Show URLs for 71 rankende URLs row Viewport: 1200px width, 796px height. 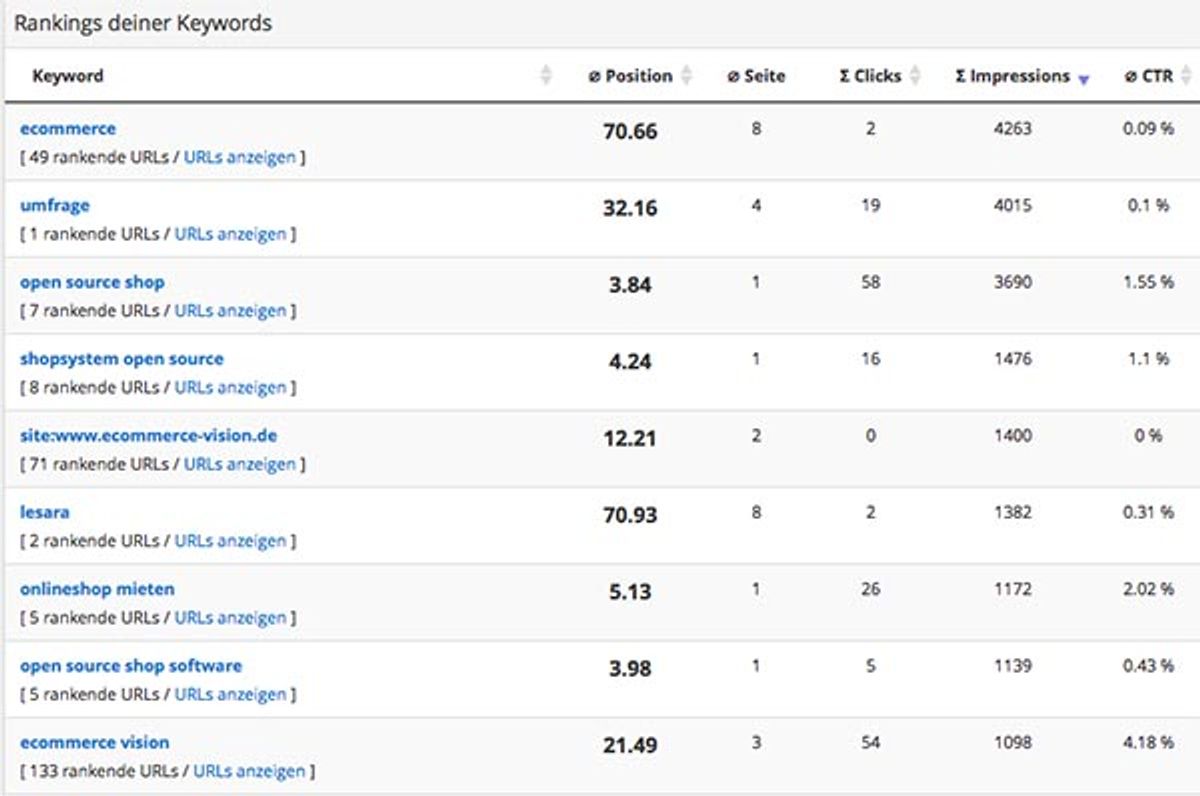[x=240, y=465]
